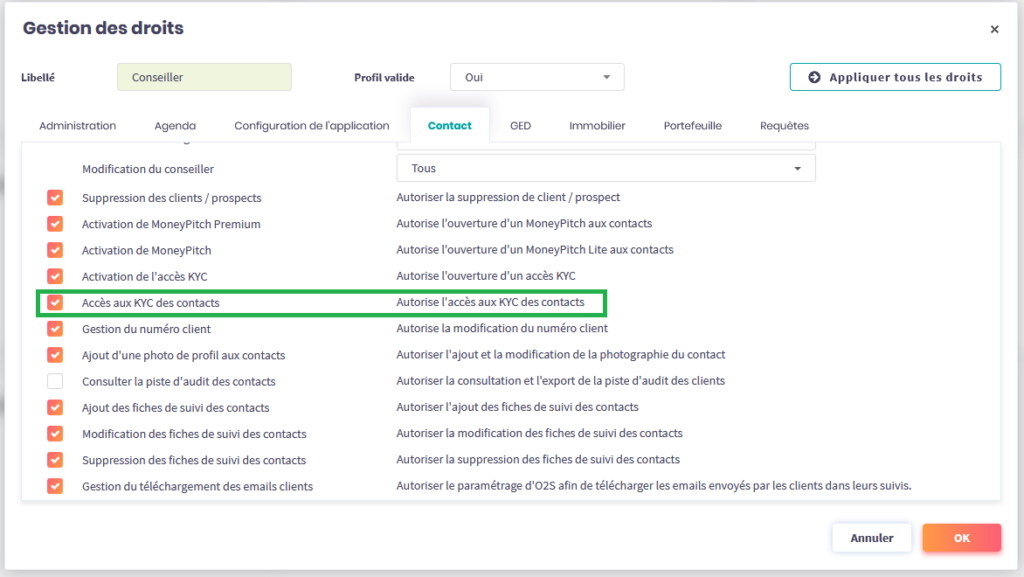Open the Immobilier tab

tap(597, 126)
